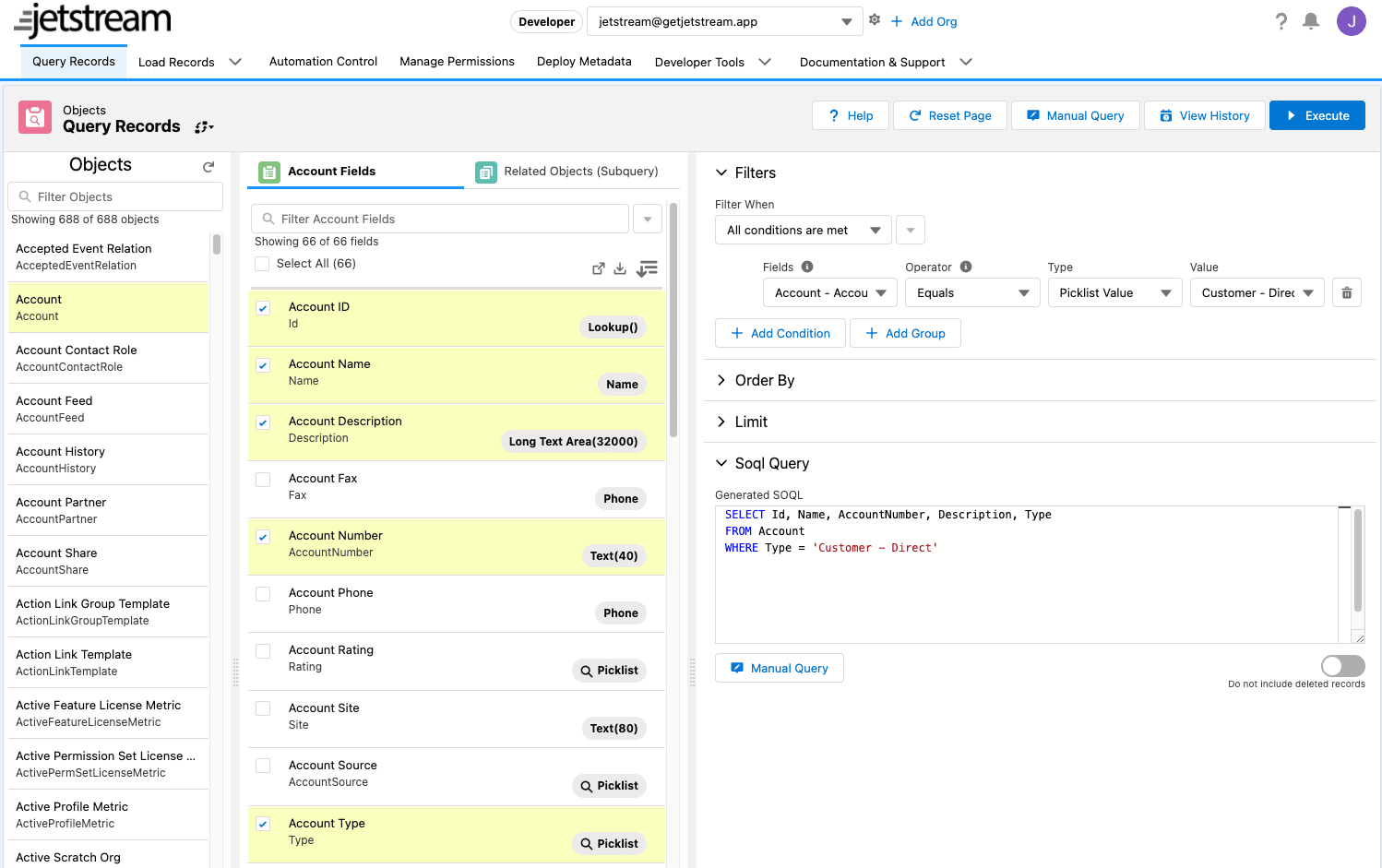Click the Fields info icon
Screen dimensions: 1382x868
807,267
